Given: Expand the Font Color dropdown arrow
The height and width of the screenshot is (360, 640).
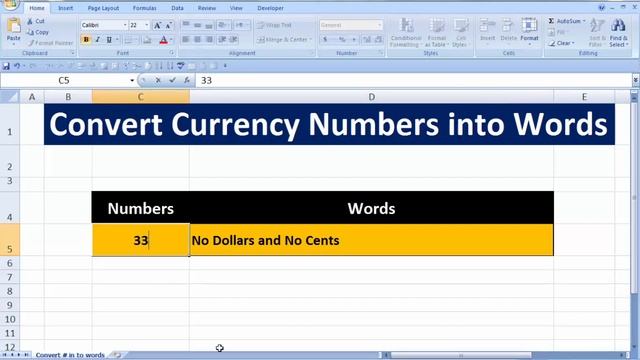Looking at the screenshot, I should pos(171,40).
